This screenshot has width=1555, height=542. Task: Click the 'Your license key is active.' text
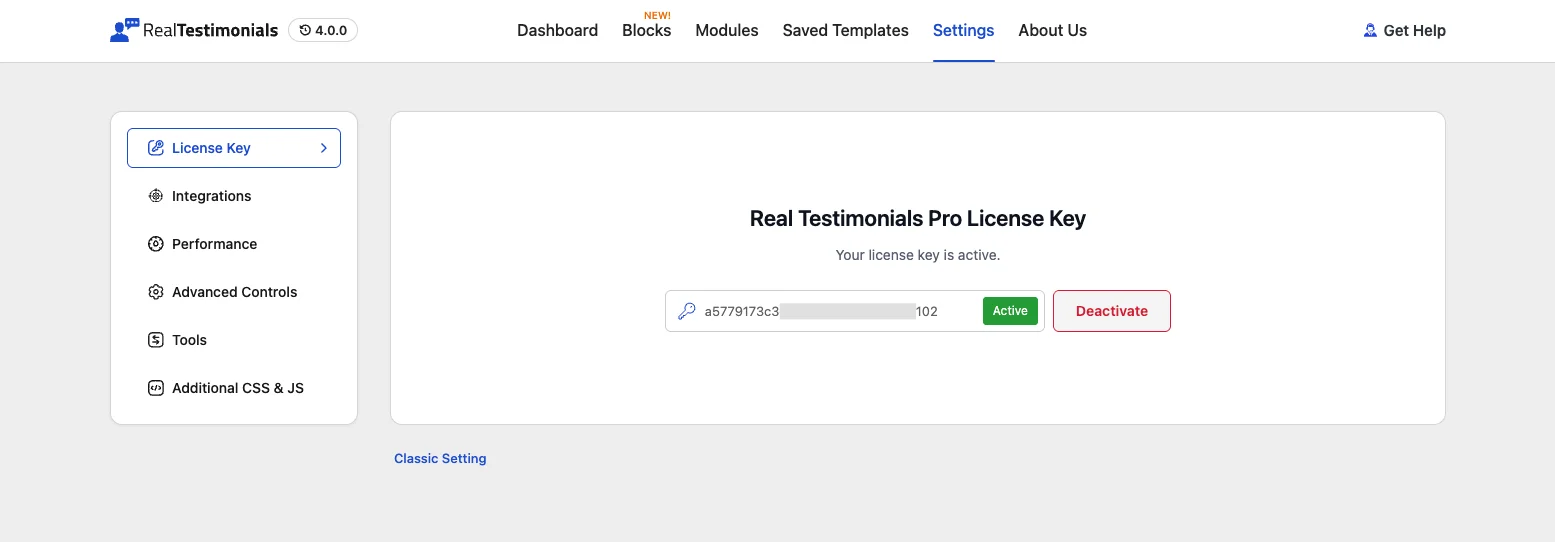(918, 255)
